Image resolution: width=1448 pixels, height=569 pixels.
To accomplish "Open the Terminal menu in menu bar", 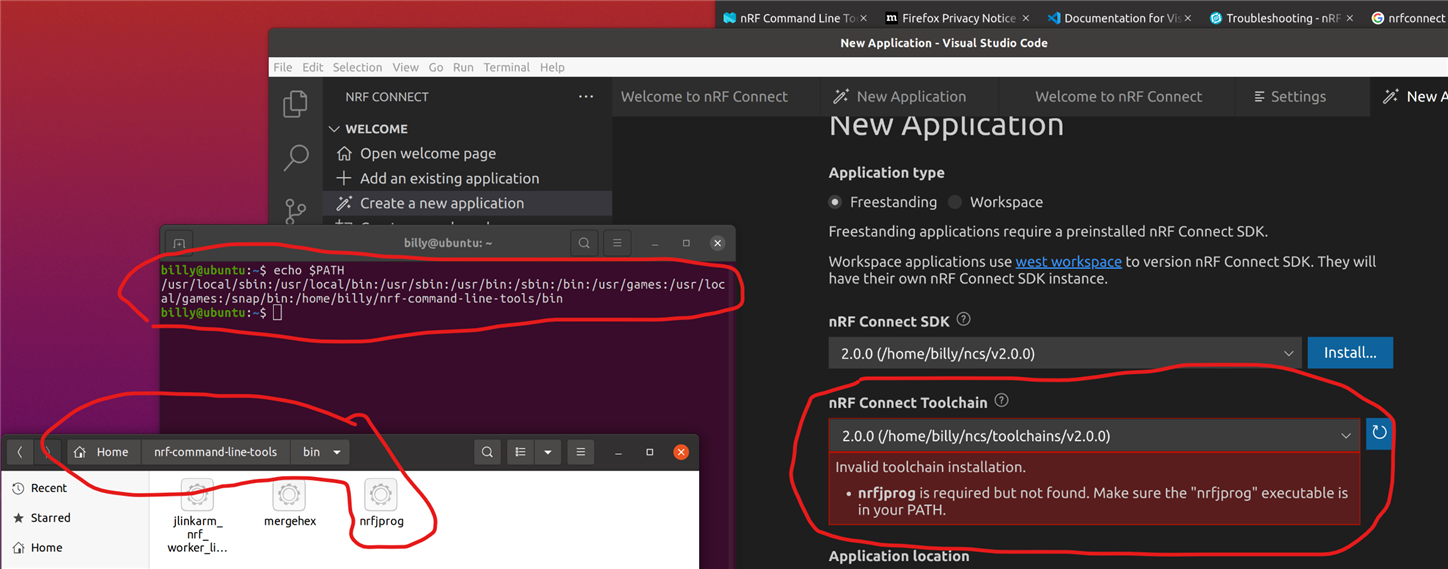I will coord(506,67).
